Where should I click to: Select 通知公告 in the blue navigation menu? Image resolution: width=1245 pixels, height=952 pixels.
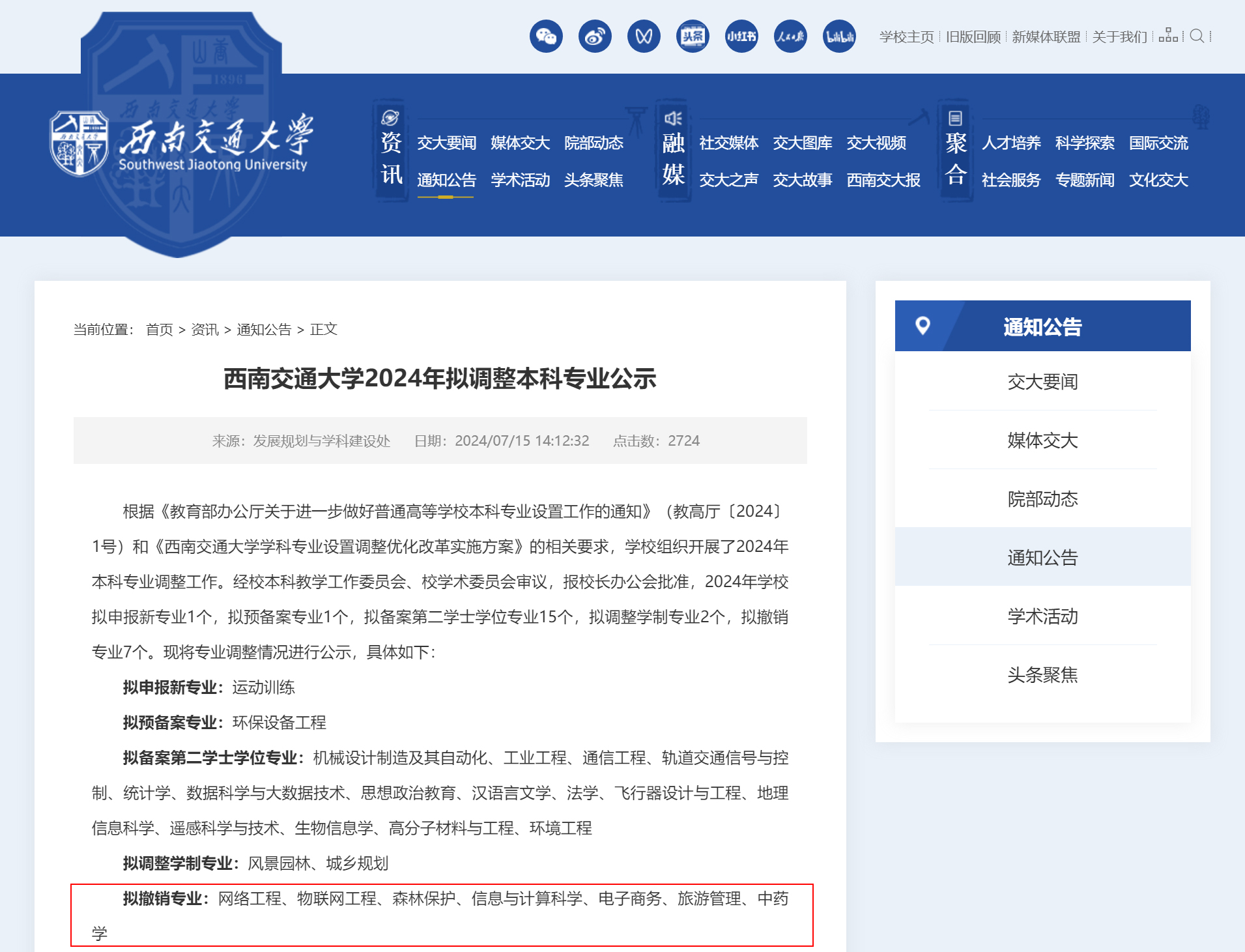(x=446, y=180)
